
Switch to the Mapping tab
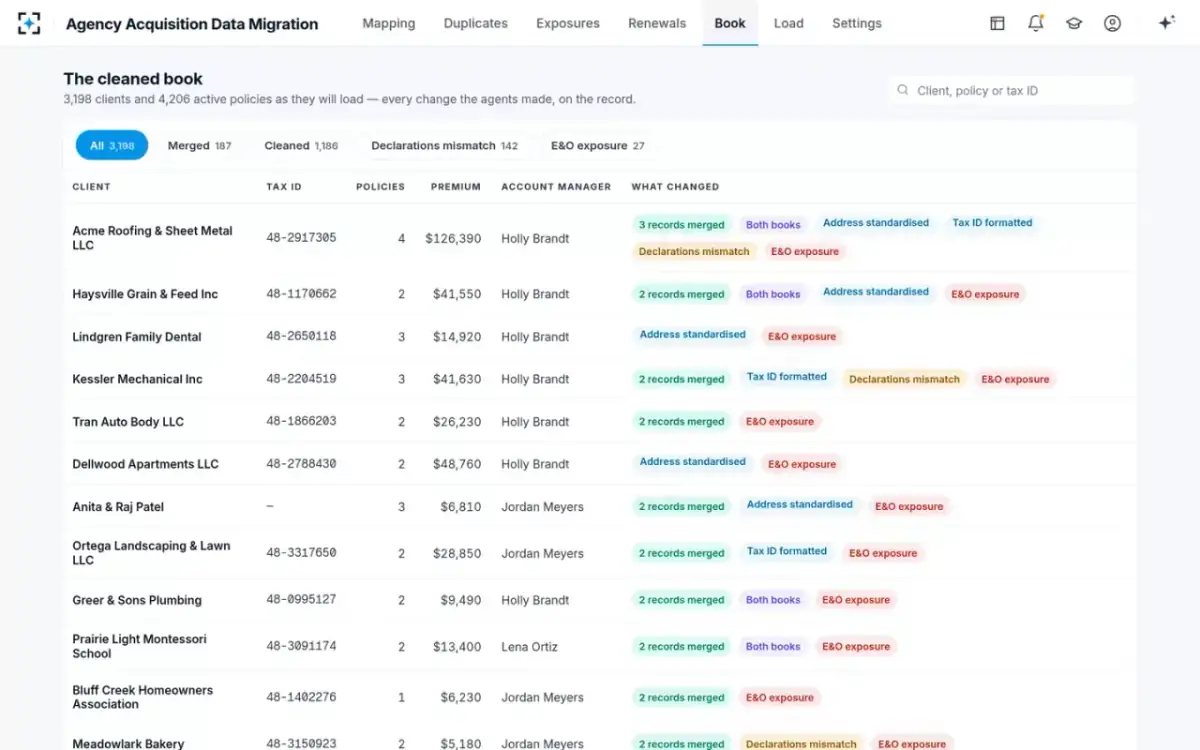(389, 23)
